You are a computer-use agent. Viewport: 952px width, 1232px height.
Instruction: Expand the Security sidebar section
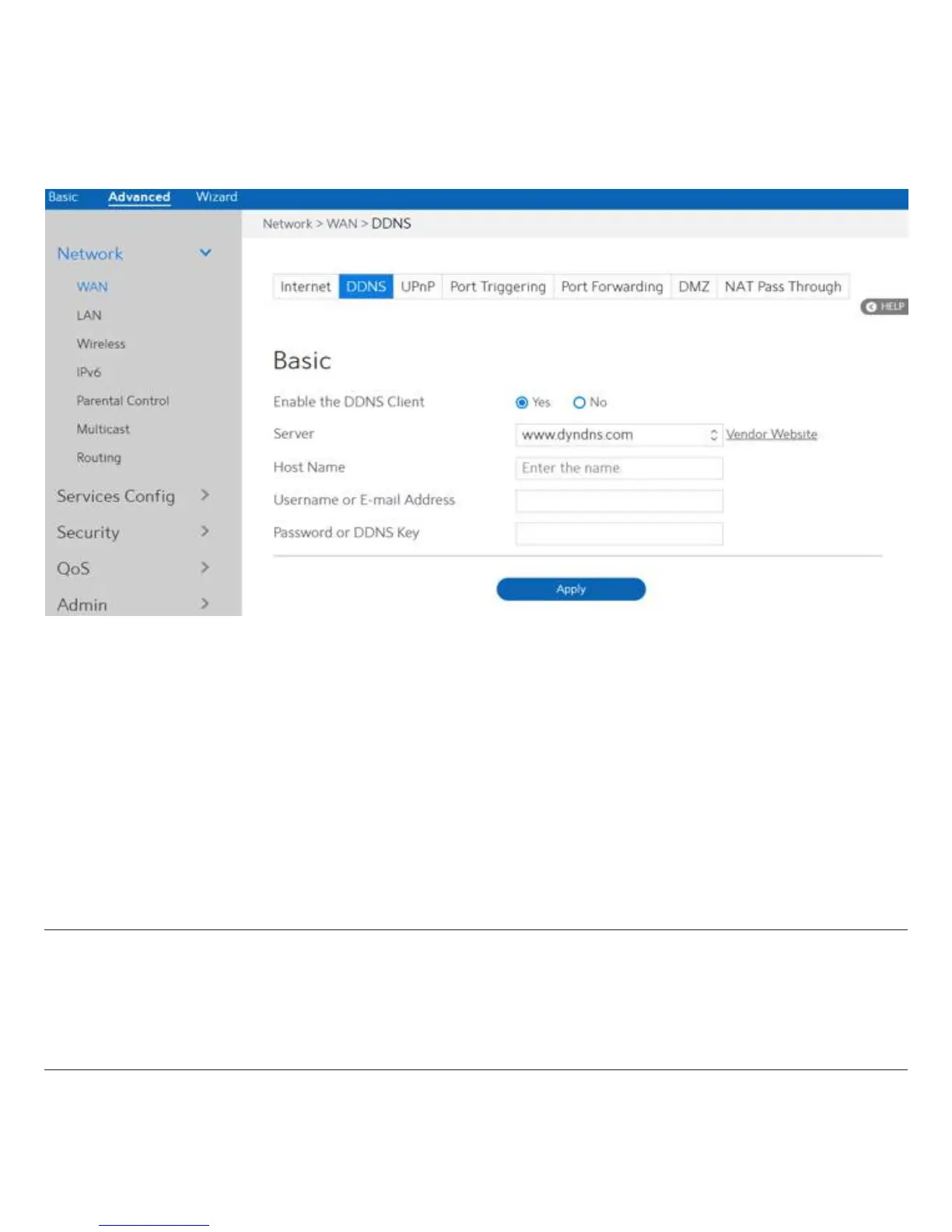tap(205, 531)
